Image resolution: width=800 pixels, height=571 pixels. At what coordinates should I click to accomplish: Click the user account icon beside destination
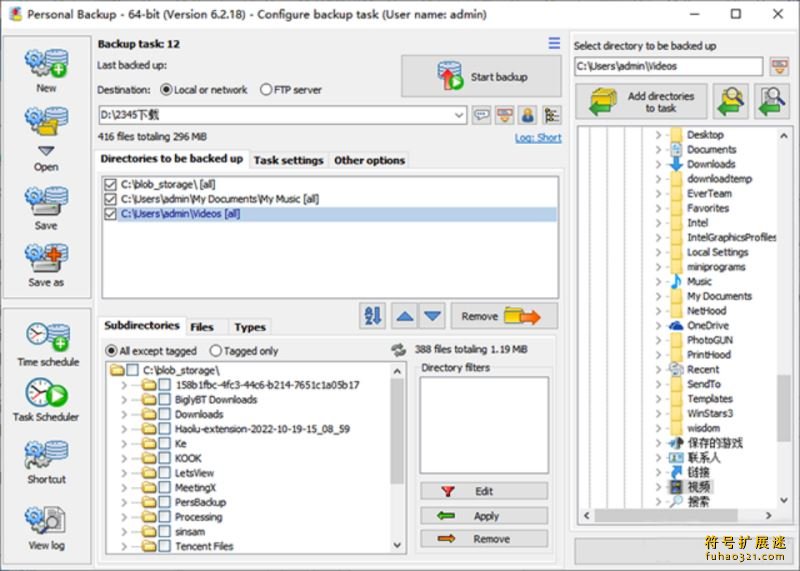(528, 115)
